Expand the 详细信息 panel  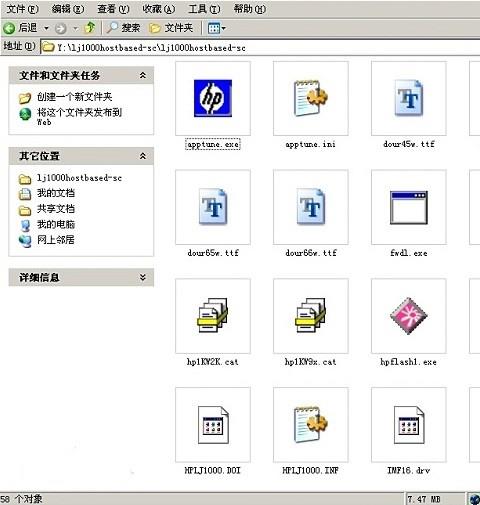143,277
